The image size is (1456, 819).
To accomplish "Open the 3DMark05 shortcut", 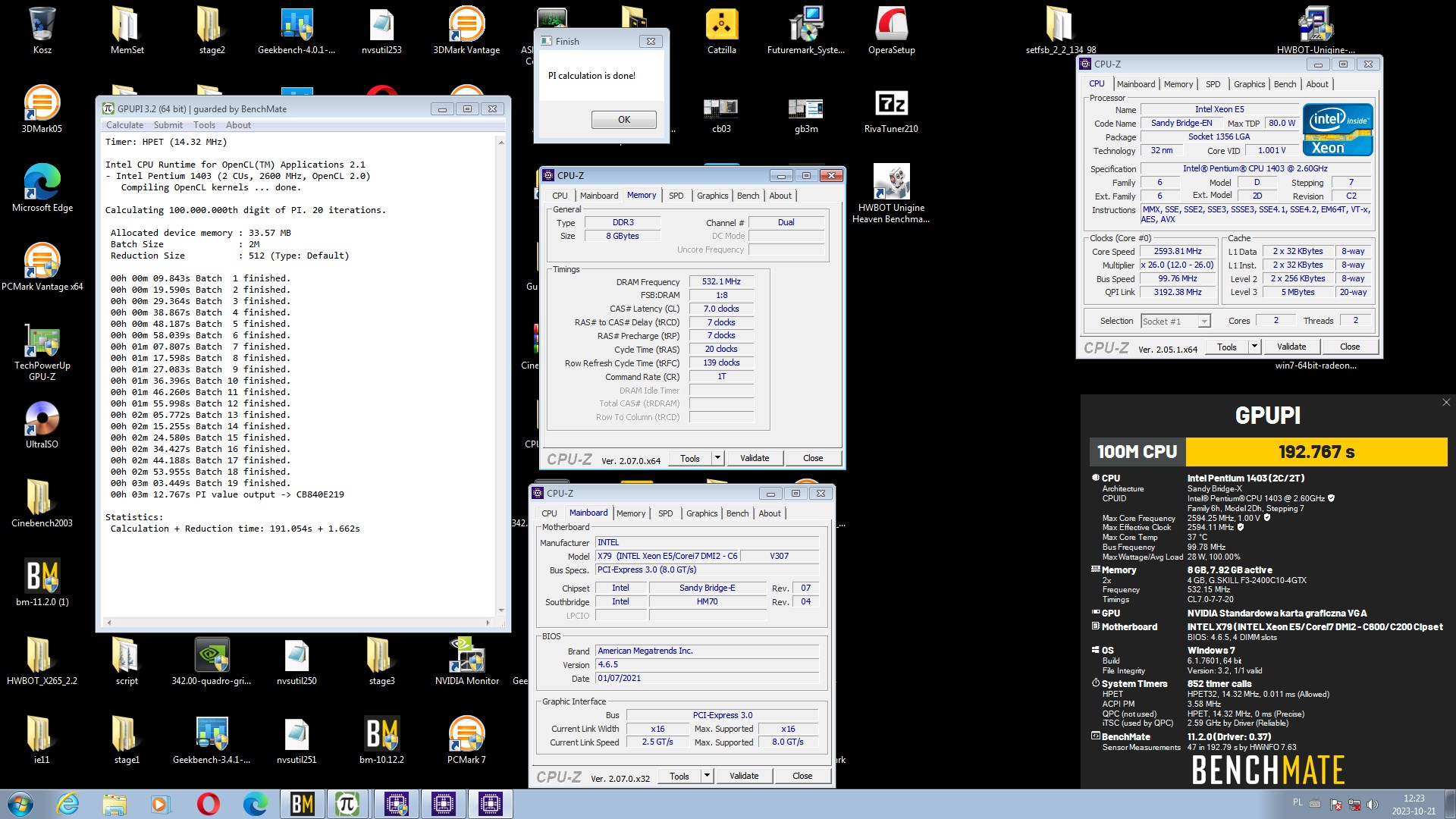I will 42,110.
